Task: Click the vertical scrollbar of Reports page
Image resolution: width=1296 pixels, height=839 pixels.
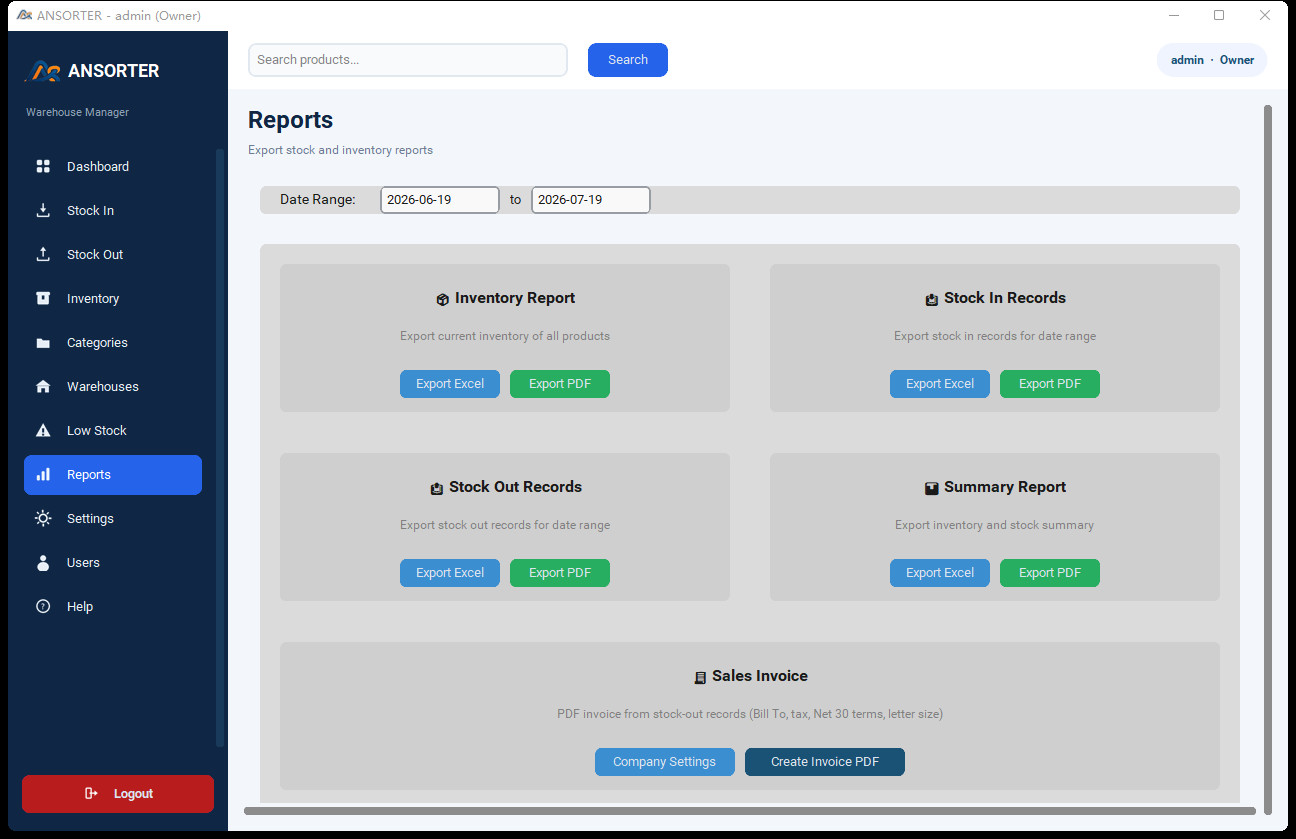Action: point(1269,460)
